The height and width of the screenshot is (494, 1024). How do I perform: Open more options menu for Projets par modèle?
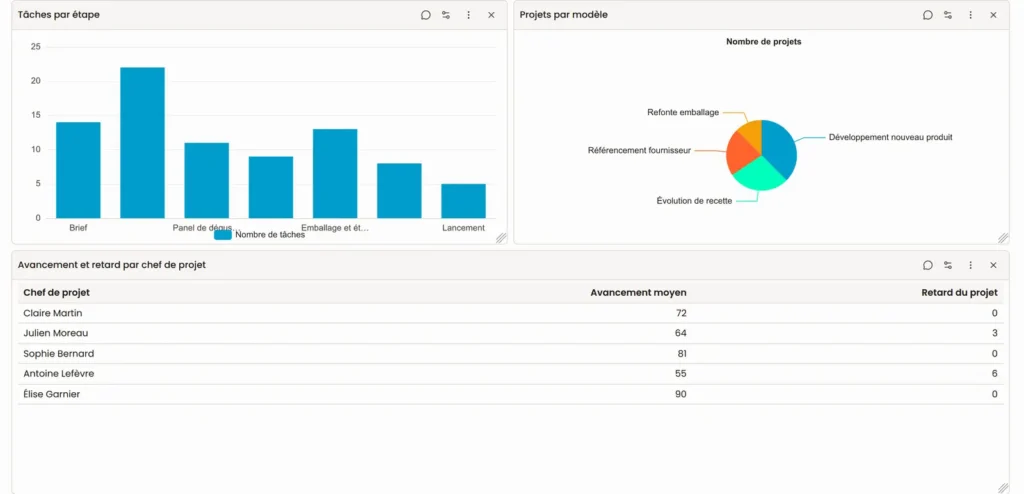point(970,15)
